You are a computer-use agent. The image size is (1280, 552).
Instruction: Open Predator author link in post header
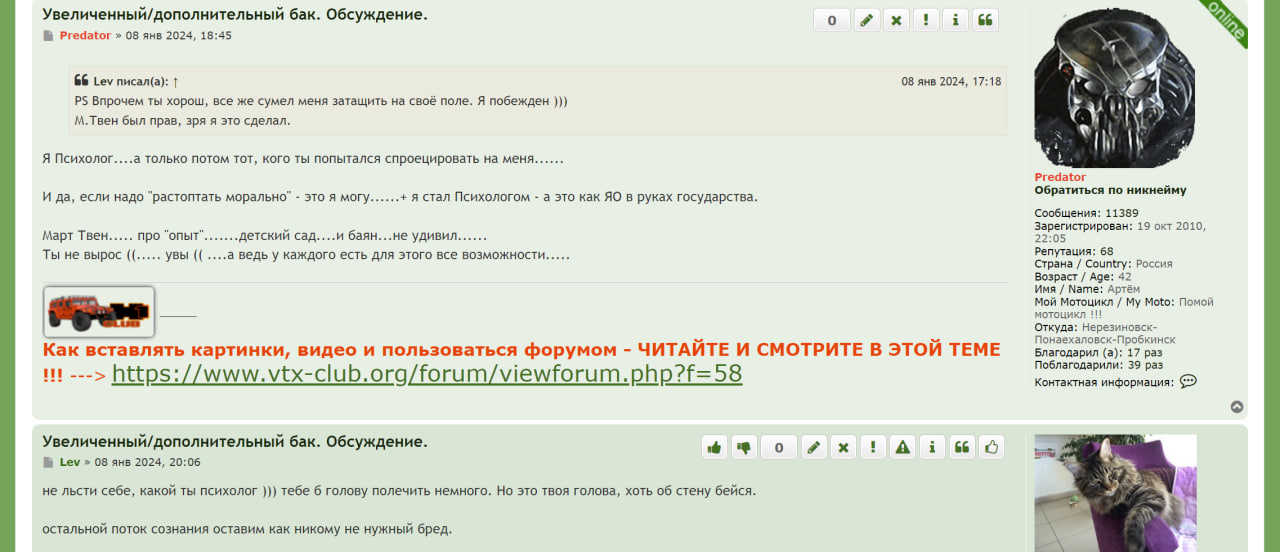[x=85, y=35]
